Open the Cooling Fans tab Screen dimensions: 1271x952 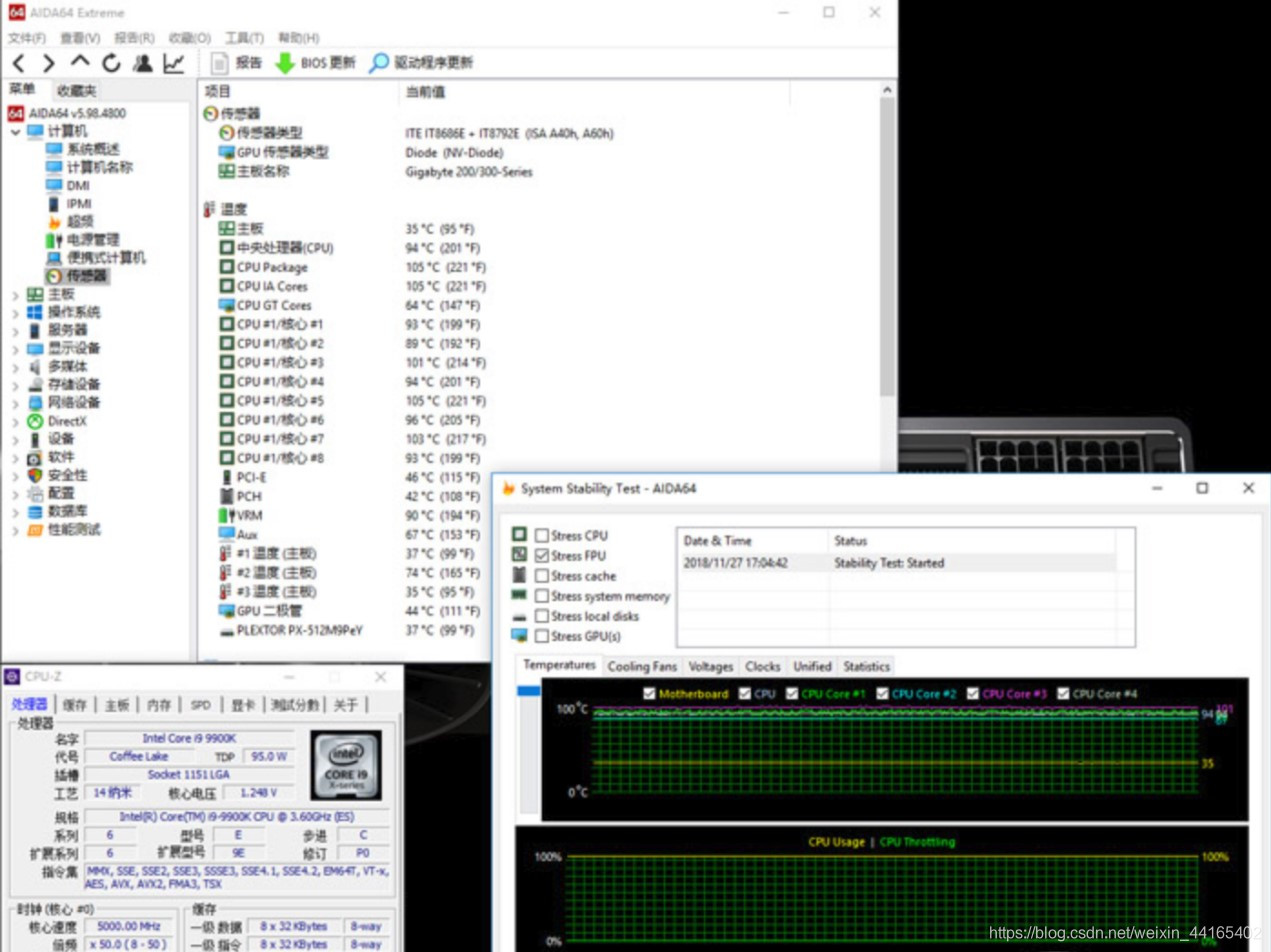tap(642, 666)
